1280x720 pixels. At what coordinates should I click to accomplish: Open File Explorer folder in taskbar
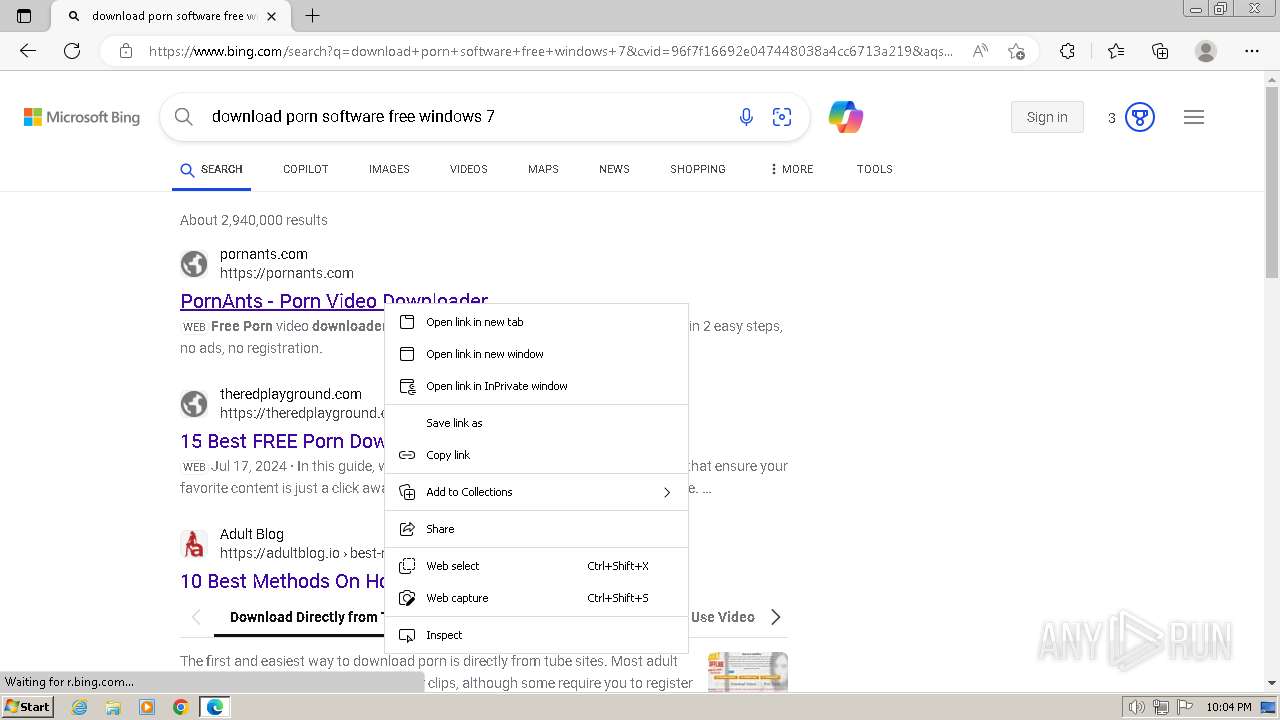pyautogui.click(x=113, y=707)
